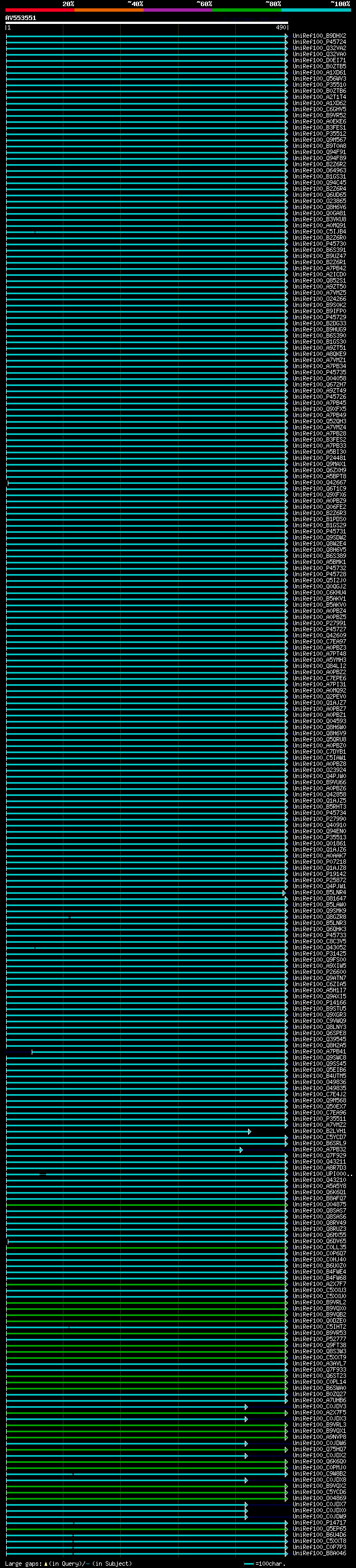
Task: Click the 490 end position label
Action: point(280,27)
